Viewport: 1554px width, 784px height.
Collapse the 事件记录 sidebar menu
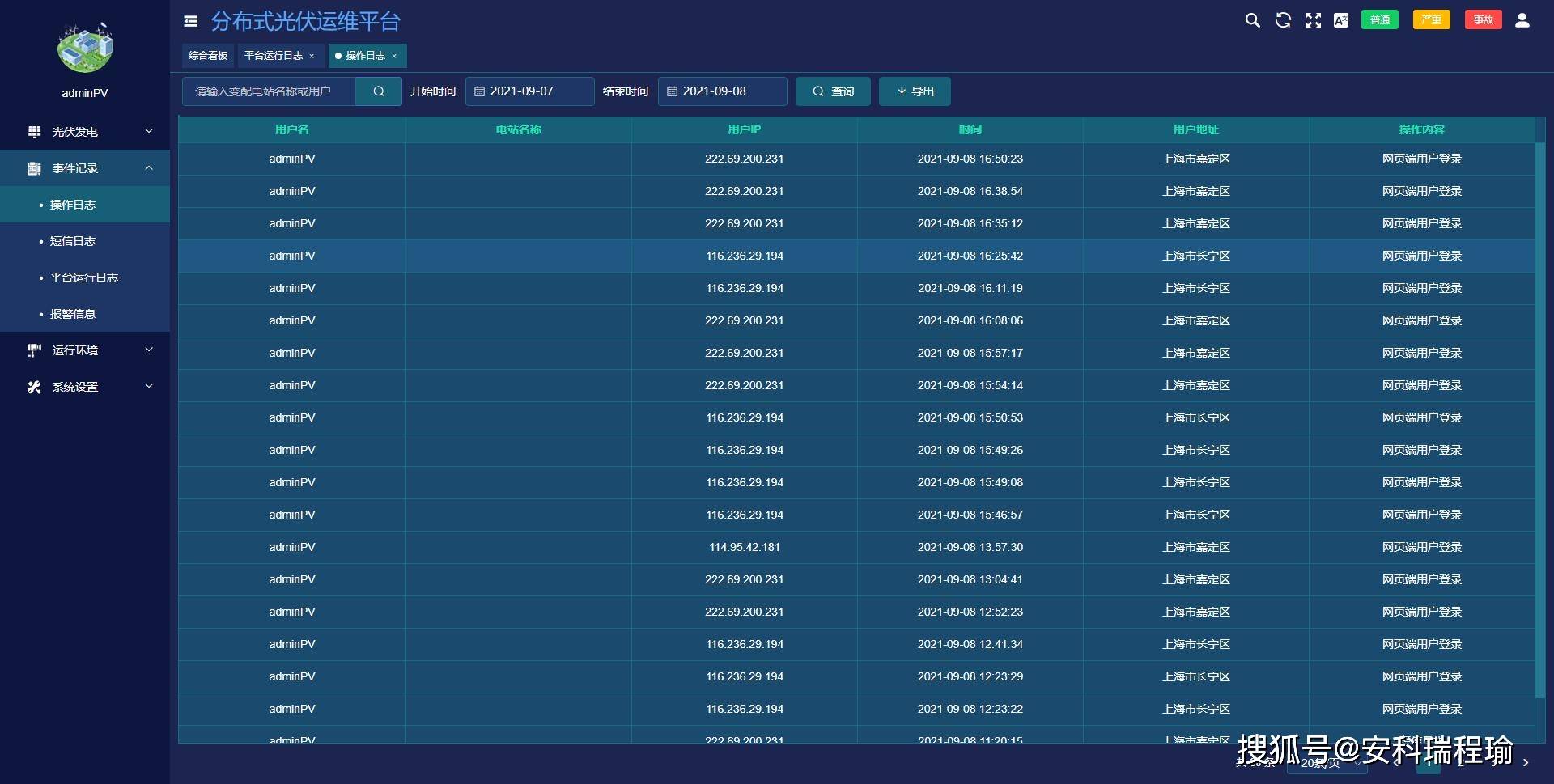click(x=85, y=167)
